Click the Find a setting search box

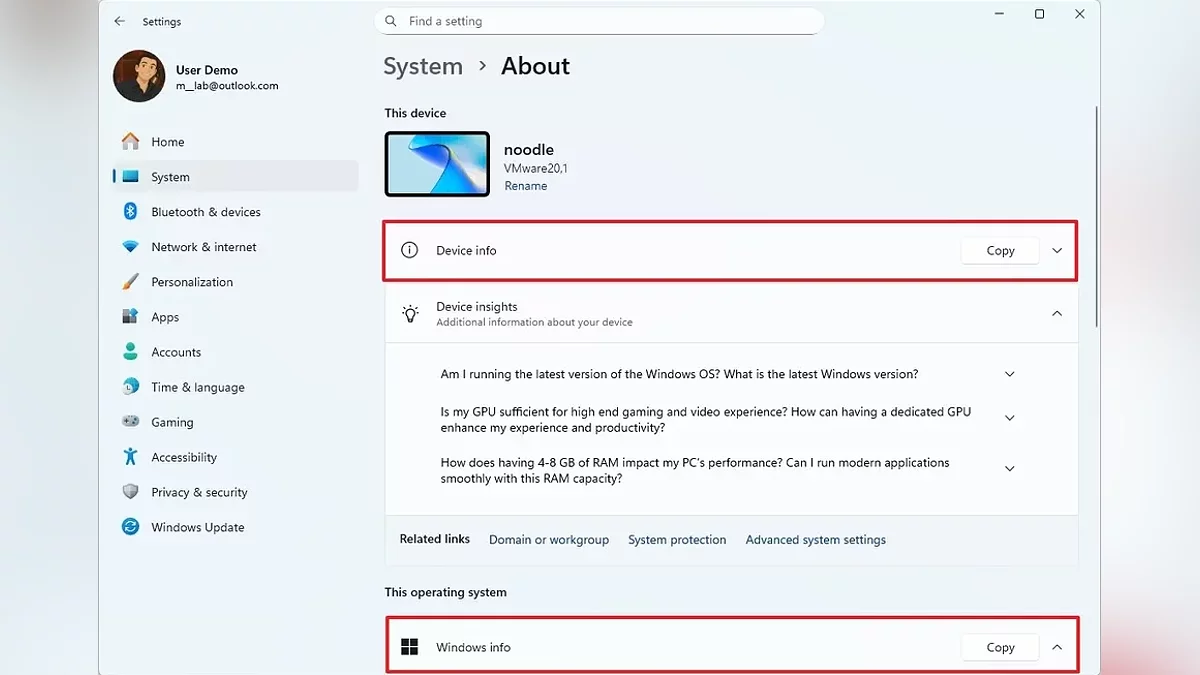600,21
